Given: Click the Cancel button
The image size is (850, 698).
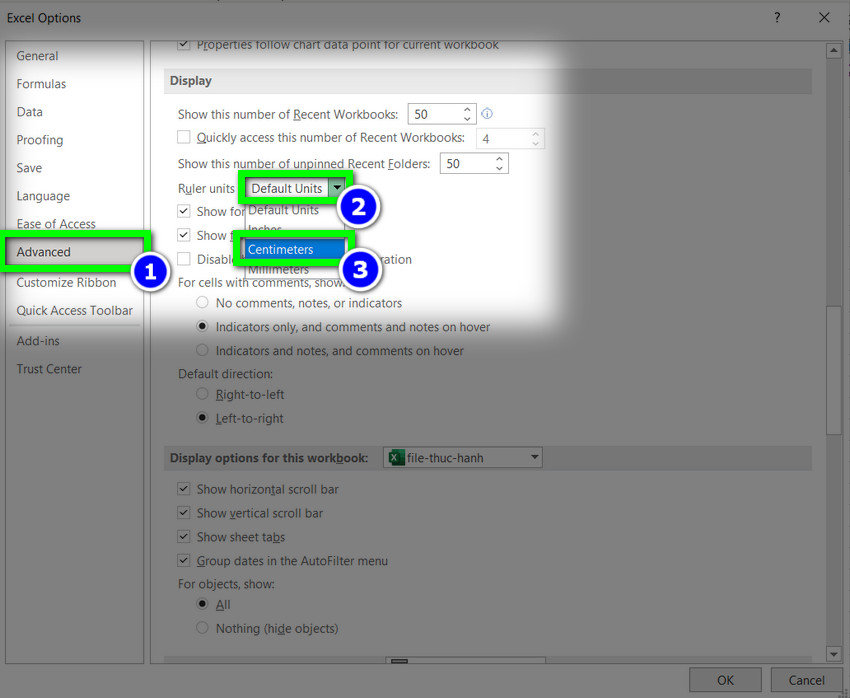Looking at the screenshot, I should click(x=806, y=680).
